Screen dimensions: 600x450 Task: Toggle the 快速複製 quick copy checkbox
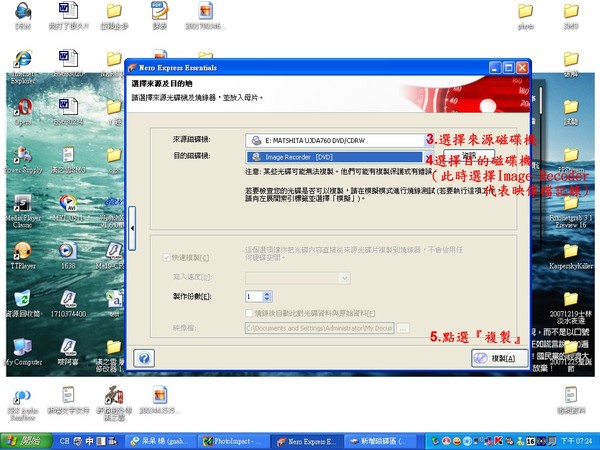166,258
